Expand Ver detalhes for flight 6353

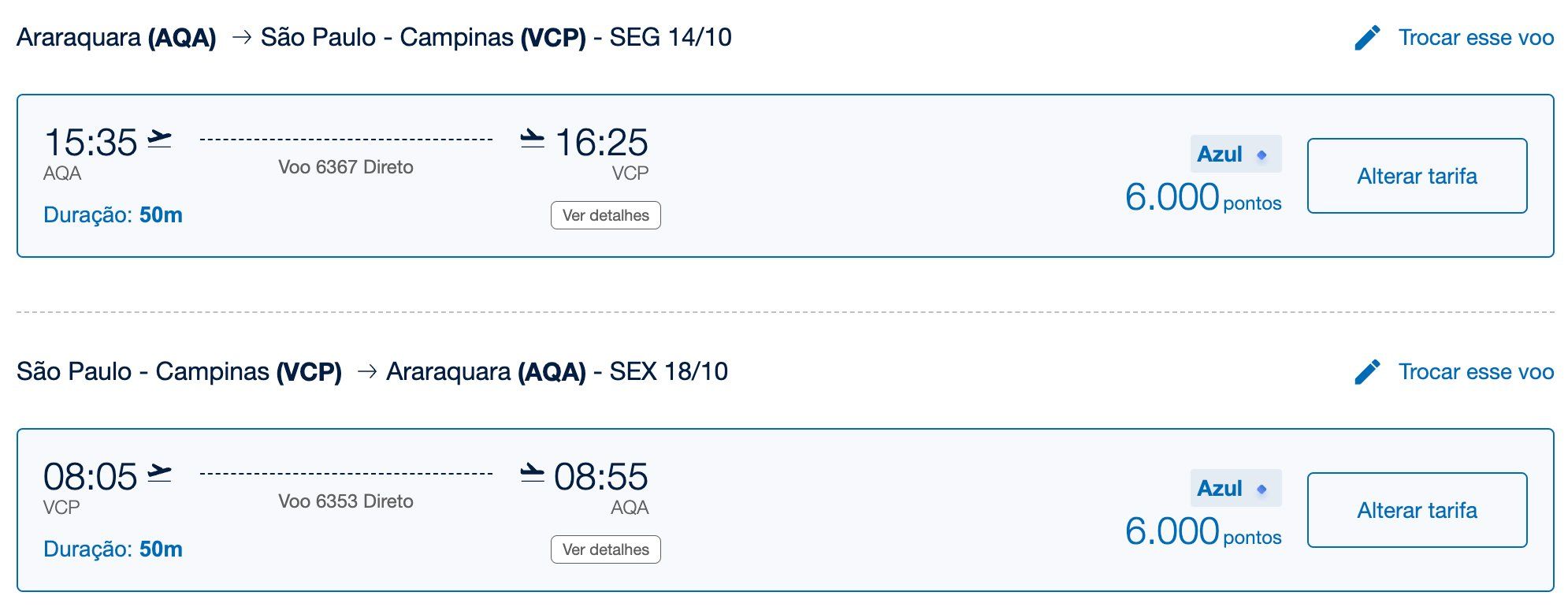605,549
